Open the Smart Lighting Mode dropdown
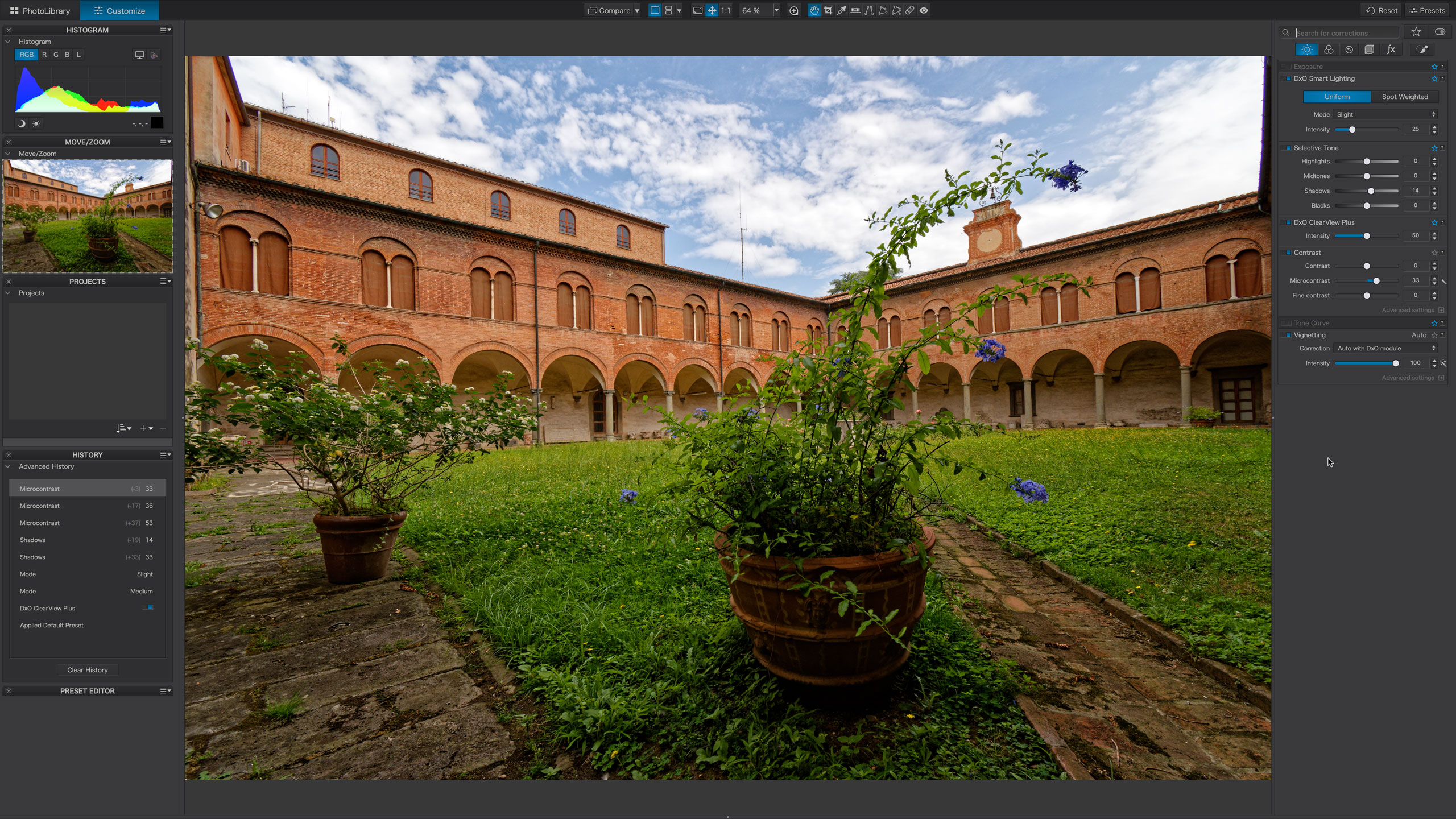Screen dimensions: 1456x819 (x=1385, y=114)
